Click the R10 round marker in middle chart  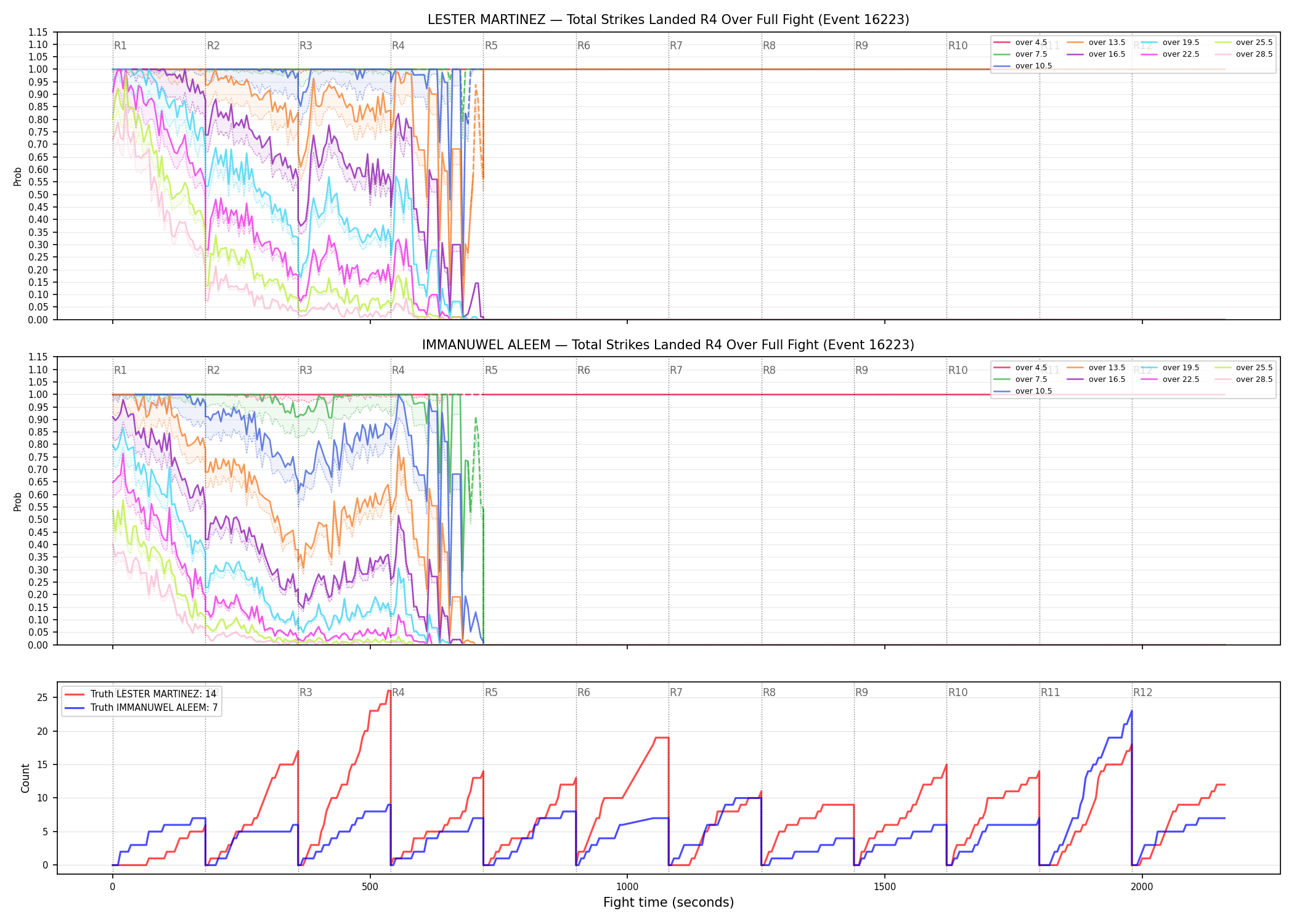point(958,370)
